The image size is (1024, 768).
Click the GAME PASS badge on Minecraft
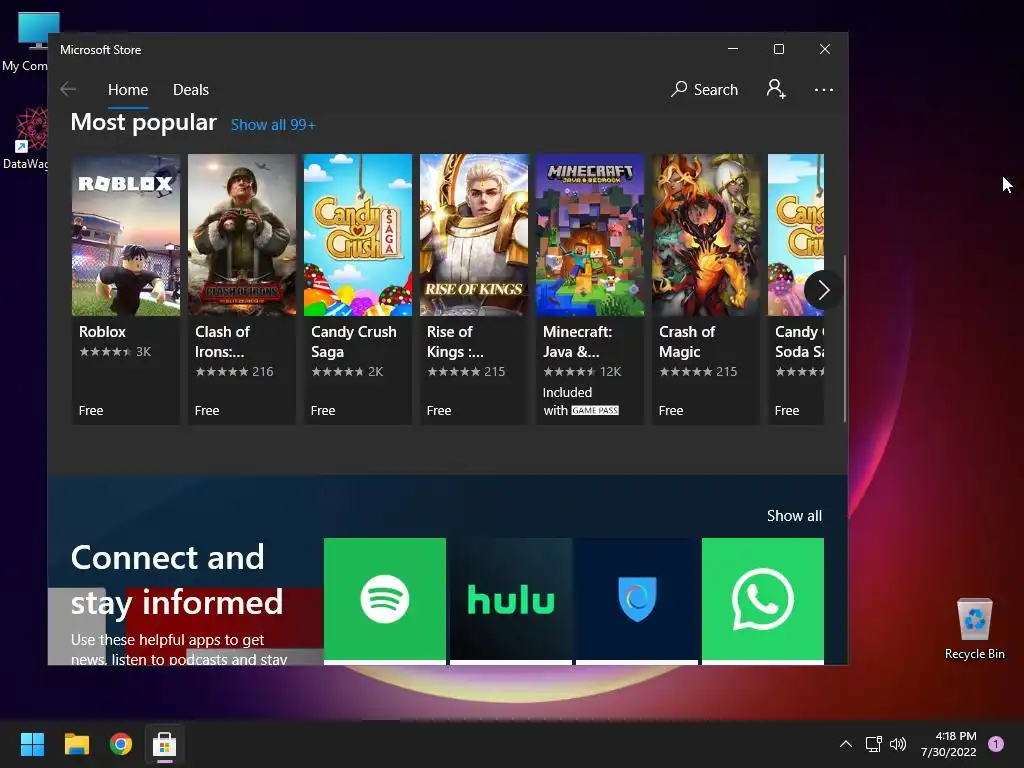pos(595,410)
